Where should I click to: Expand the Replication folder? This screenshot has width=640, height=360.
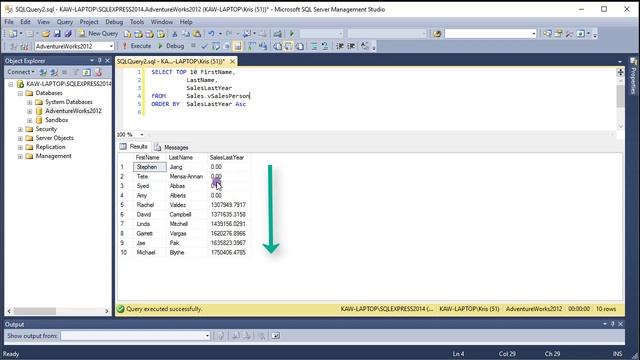(20, 147)
